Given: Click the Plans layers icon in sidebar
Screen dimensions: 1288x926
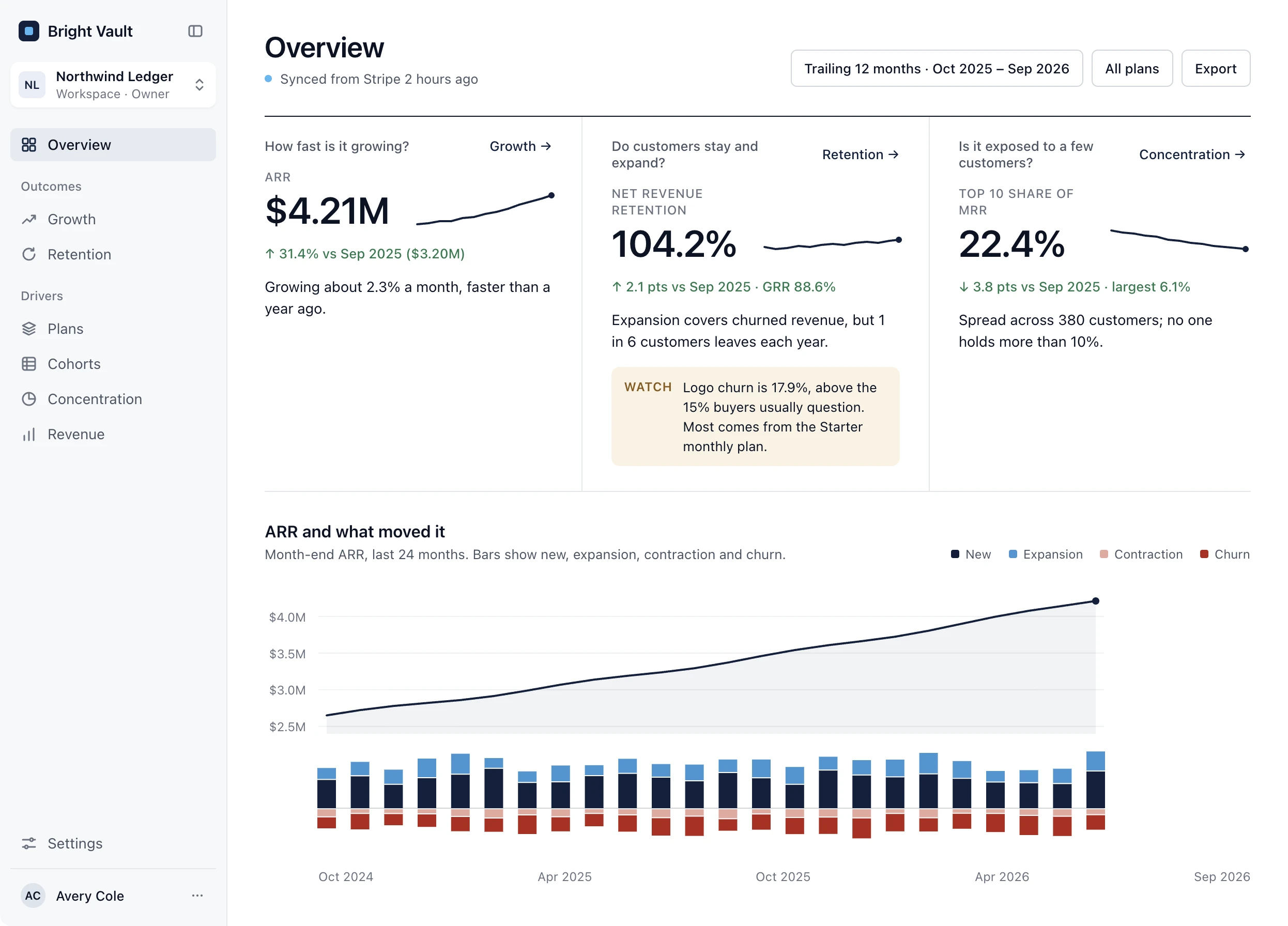Looking at the screenshot, I should [x=29, y=329].
